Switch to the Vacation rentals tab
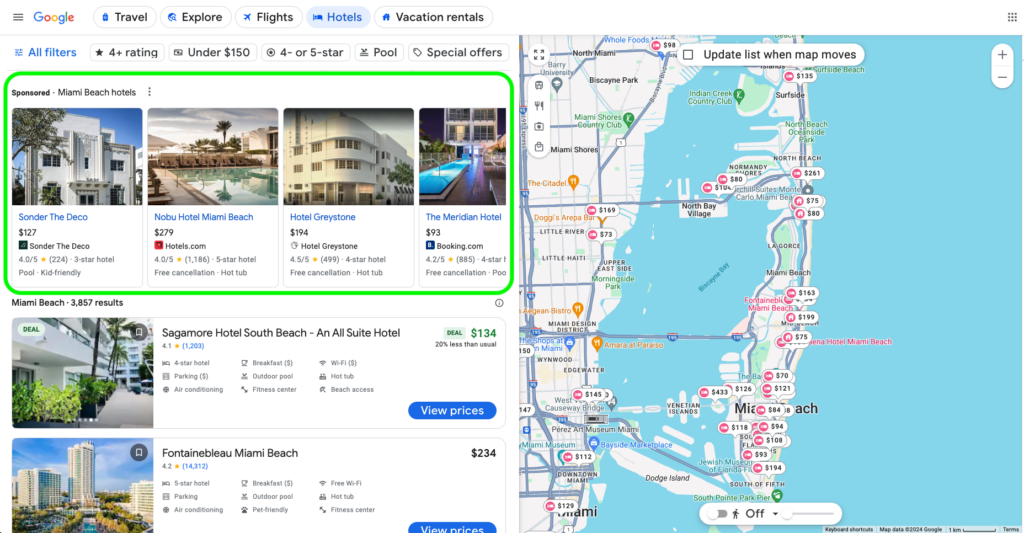 point(433,17)
